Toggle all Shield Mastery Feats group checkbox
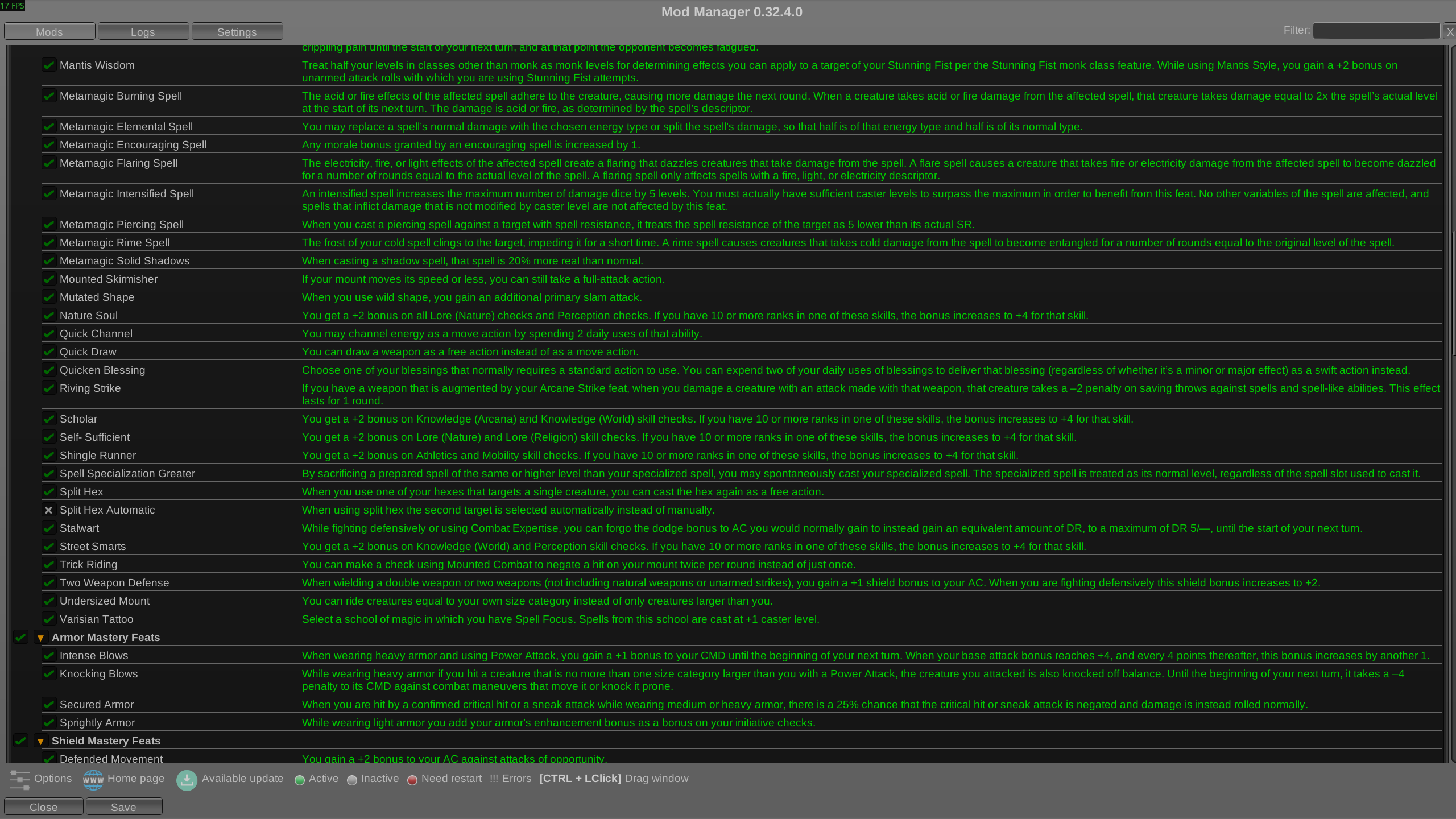 click(20, 741)
